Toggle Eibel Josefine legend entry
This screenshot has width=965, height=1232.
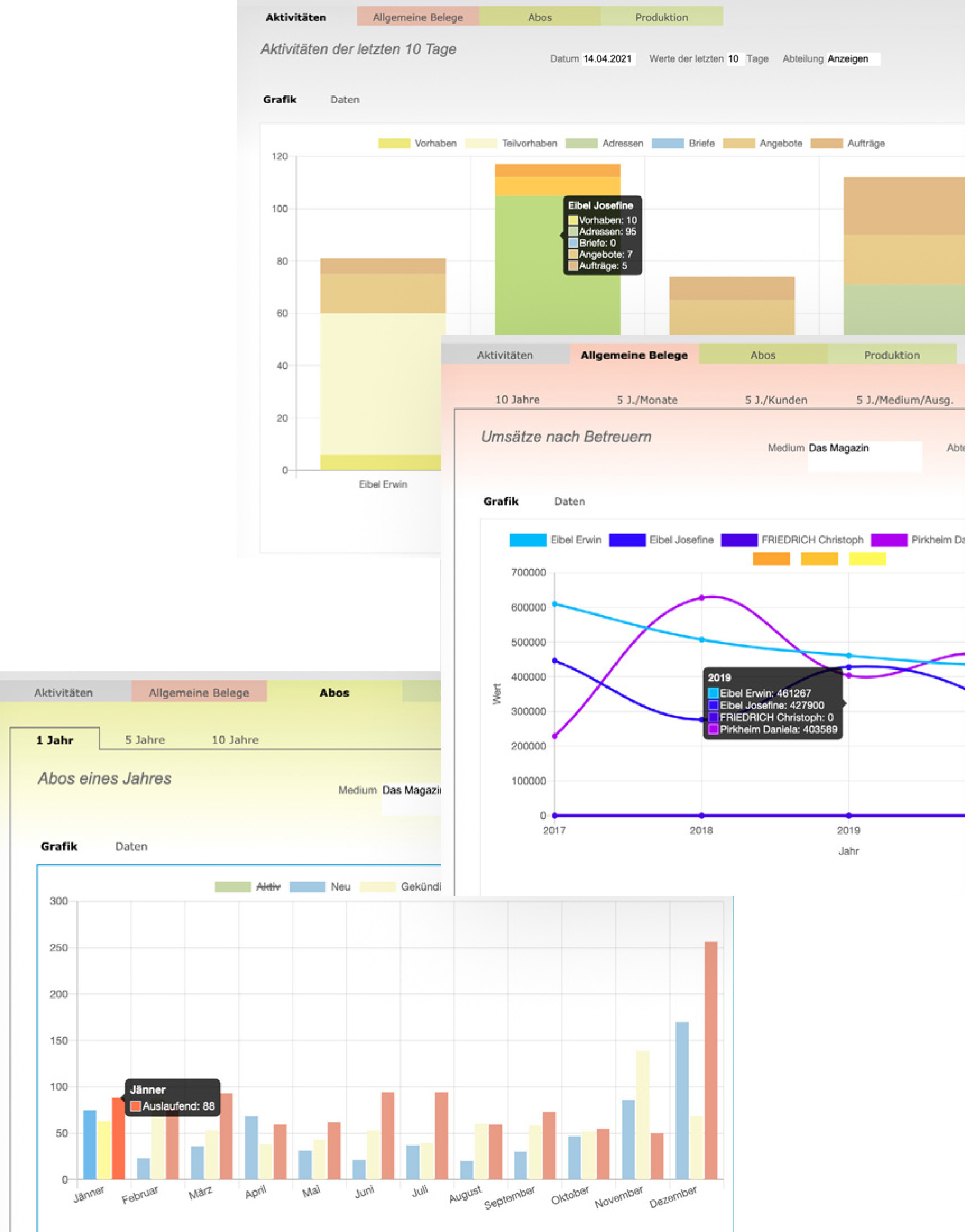tap(661, 540)
